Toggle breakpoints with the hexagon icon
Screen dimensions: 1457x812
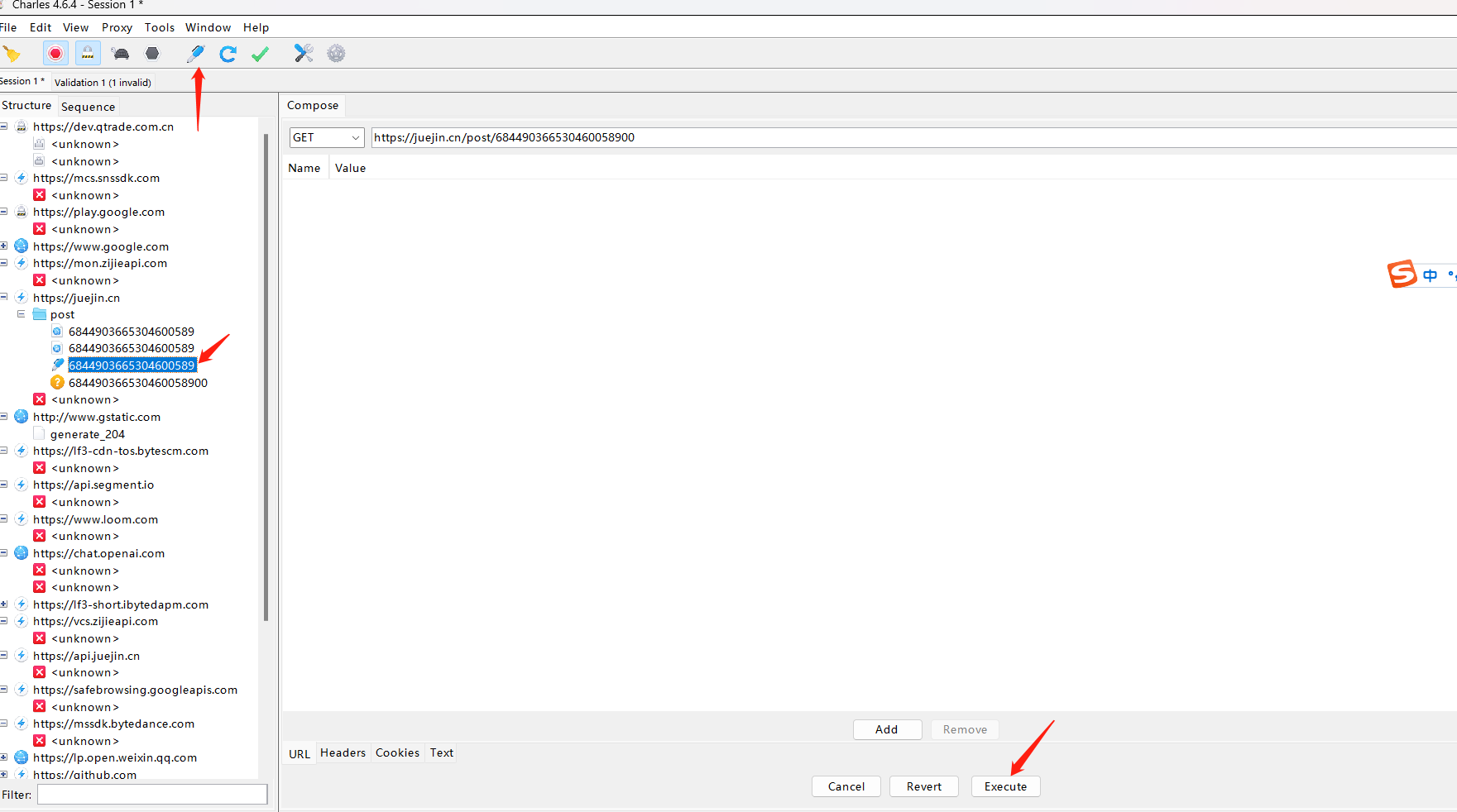(152, 54)
